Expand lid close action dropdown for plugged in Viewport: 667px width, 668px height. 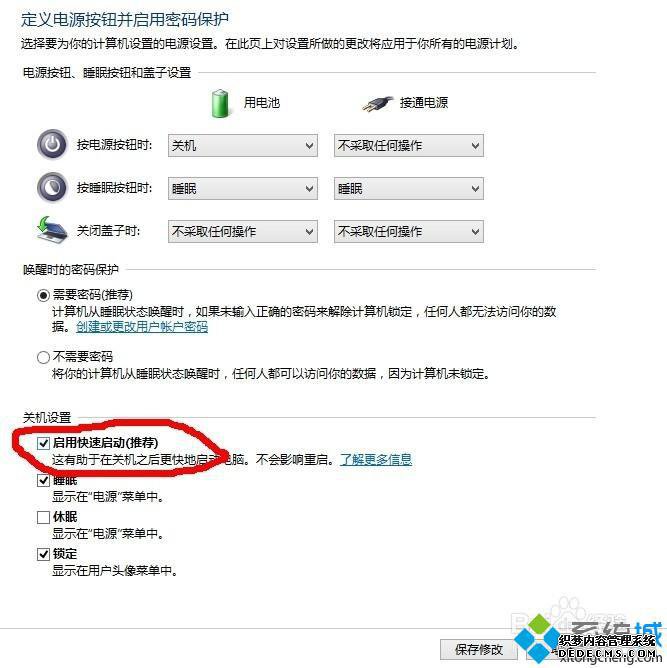tap(408, 232)
